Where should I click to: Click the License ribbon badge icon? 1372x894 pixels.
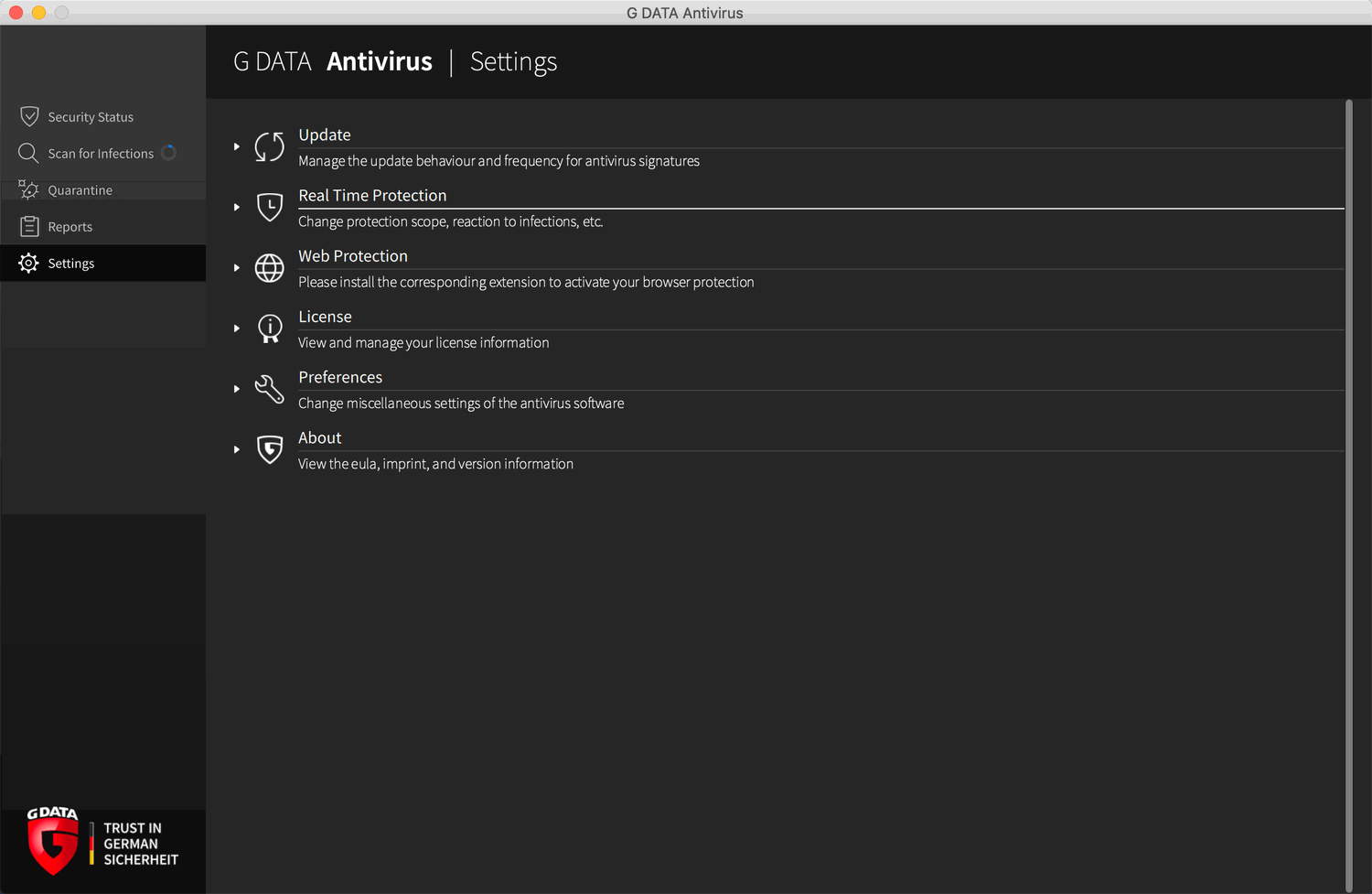point(269,329)
